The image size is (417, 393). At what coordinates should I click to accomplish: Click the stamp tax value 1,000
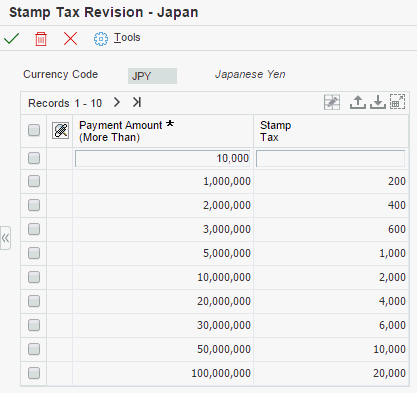392,253
